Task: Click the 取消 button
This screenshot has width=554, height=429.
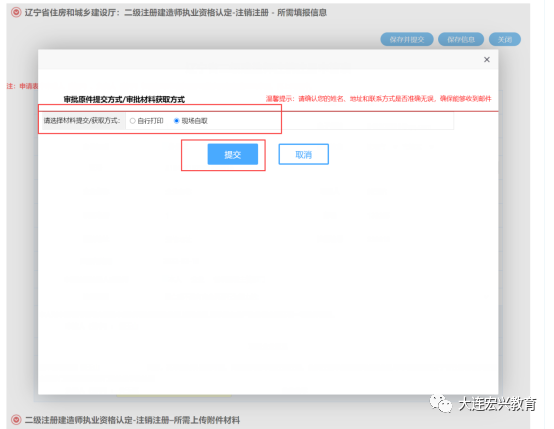Action: [x=303, y=154]
